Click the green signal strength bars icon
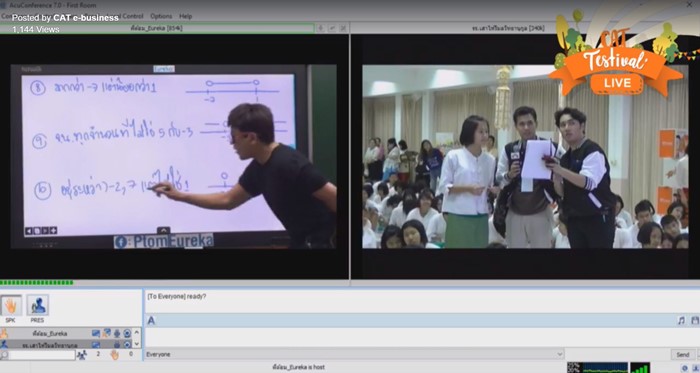The width and height of the screenshot is (700, 373). click(x=640, y=368)
